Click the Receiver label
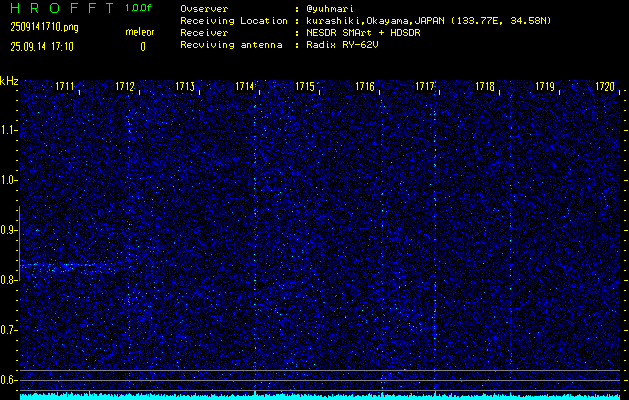Screen dimensions: 629x400 [x=204, y=32]
